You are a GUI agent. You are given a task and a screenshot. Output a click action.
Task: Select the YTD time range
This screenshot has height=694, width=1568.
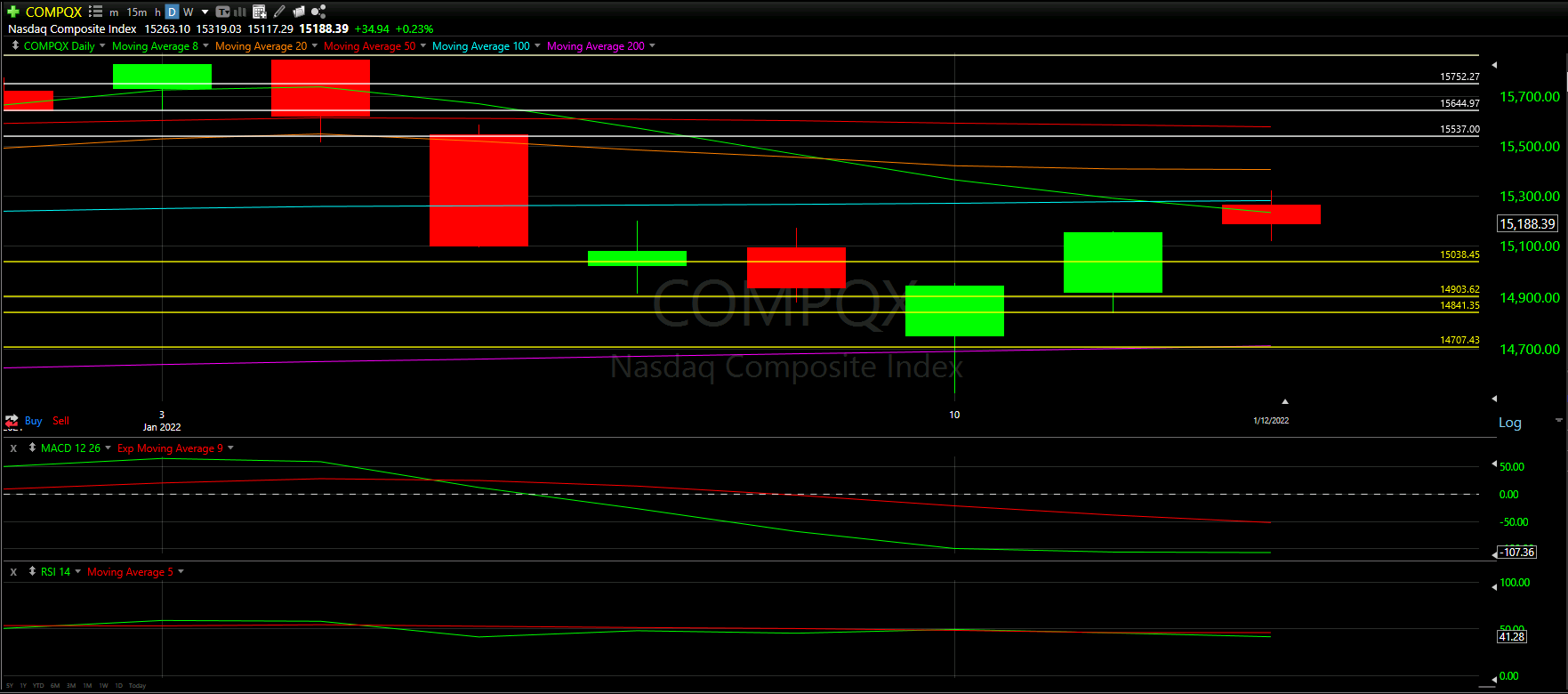click(x=38, y=686)
